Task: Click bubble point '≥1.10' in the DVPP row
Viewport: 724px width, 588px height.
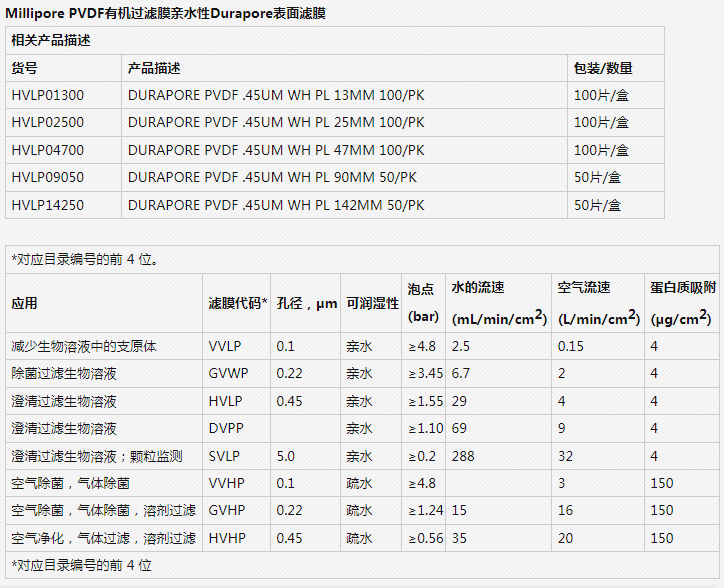Action: [426, 429]
